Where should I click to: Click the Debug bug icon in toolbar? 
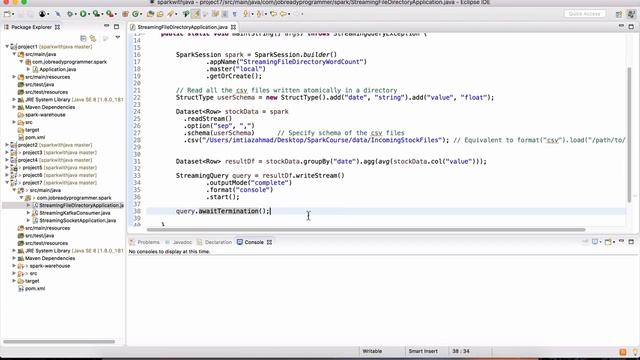(70, 14)
